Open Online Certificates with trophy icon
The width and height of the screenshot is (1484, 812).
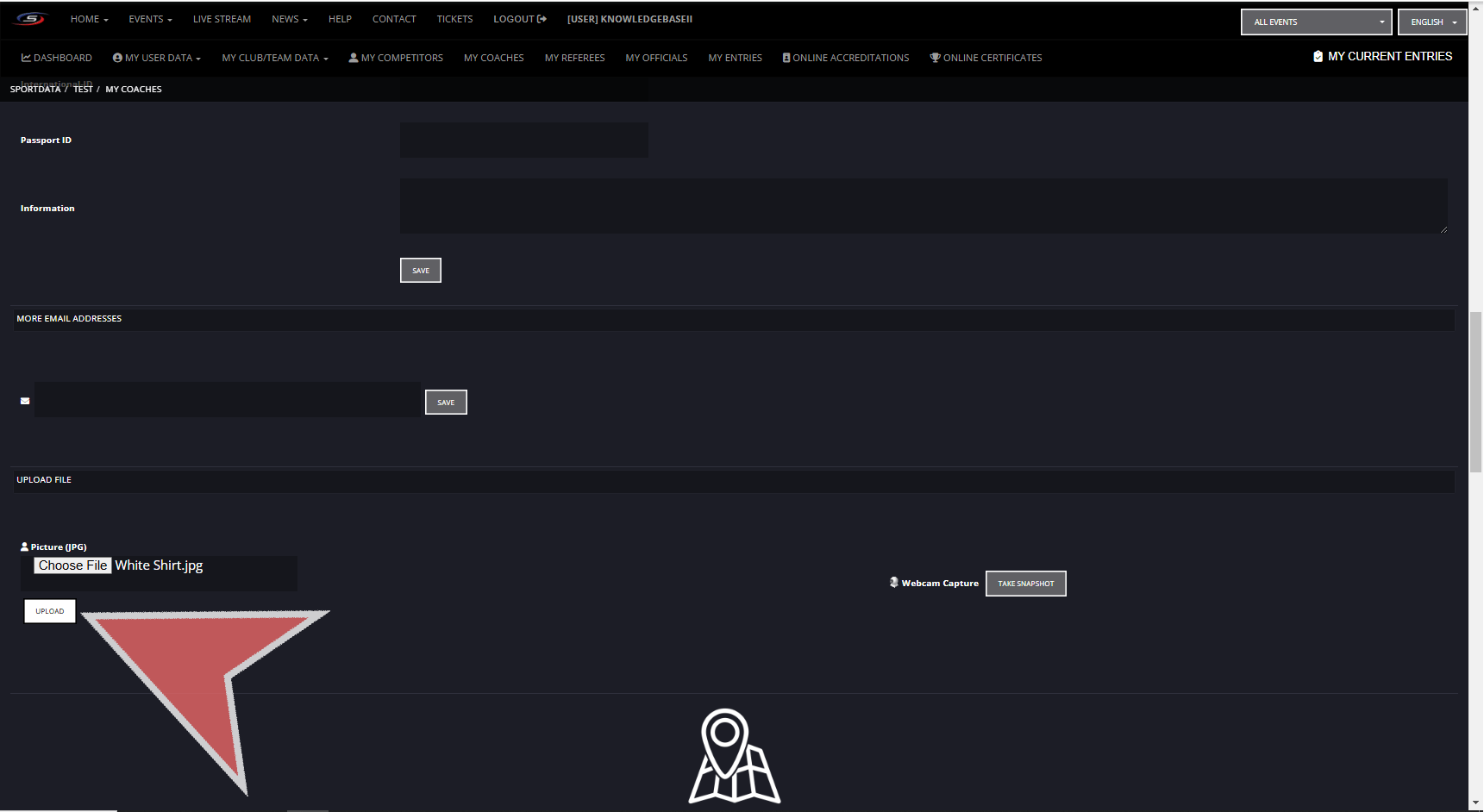(x=986, y=58)
